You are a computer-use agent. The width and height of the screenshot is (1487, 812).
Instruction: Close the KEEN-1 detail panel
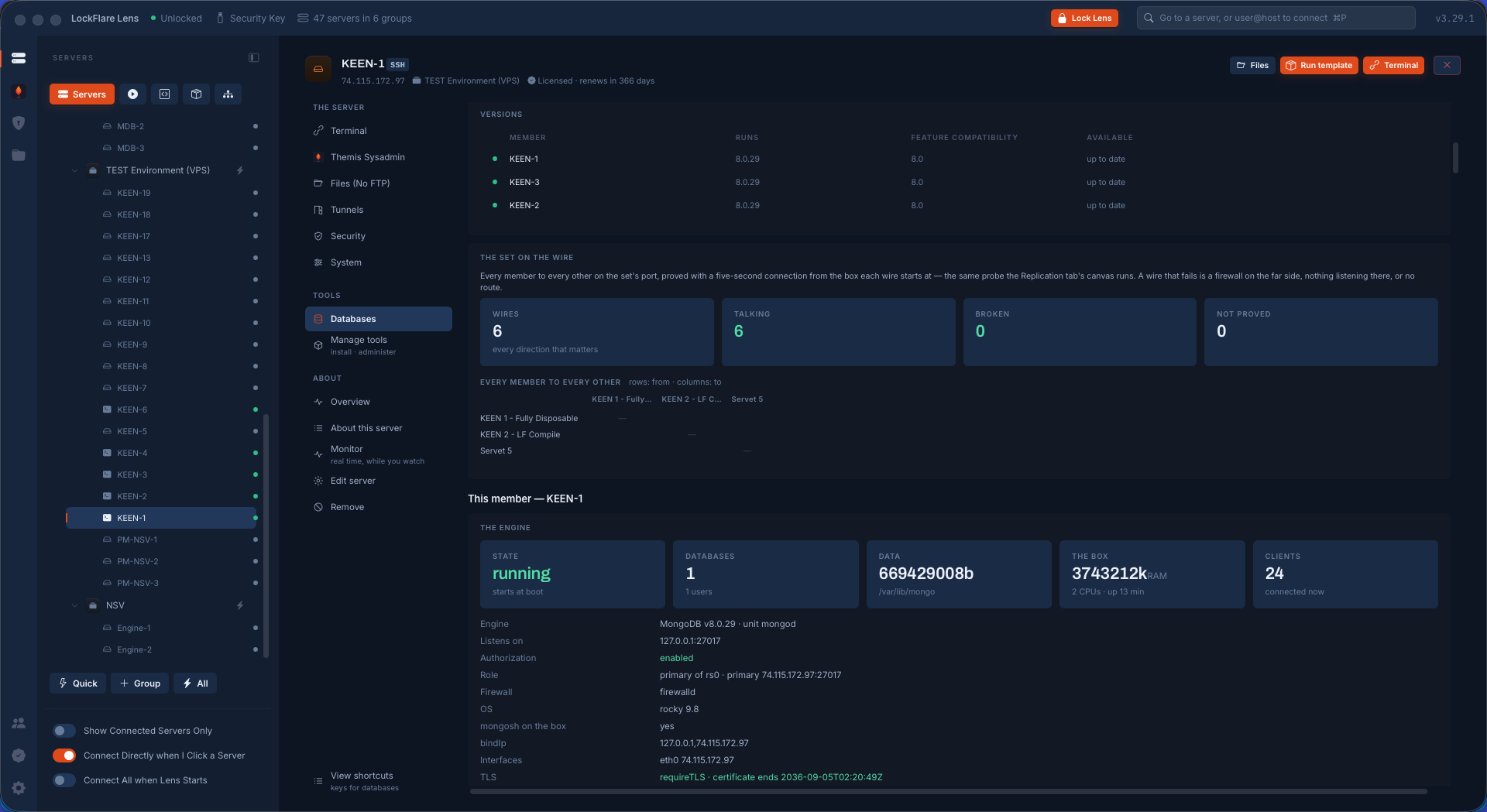tap(1447, 65)
